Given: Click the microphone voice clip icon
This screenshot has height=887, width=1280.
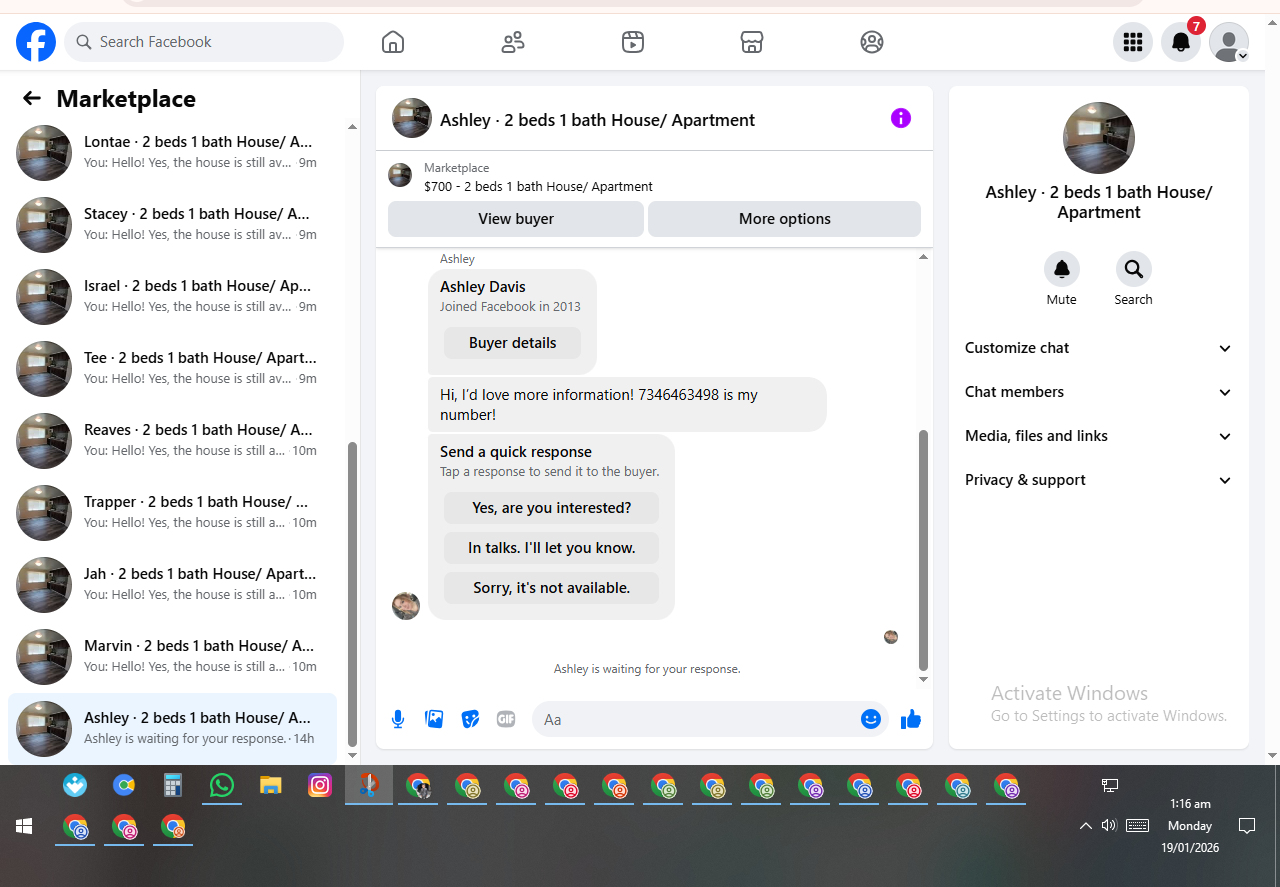Looking at the screenshot, I should 398,719.
